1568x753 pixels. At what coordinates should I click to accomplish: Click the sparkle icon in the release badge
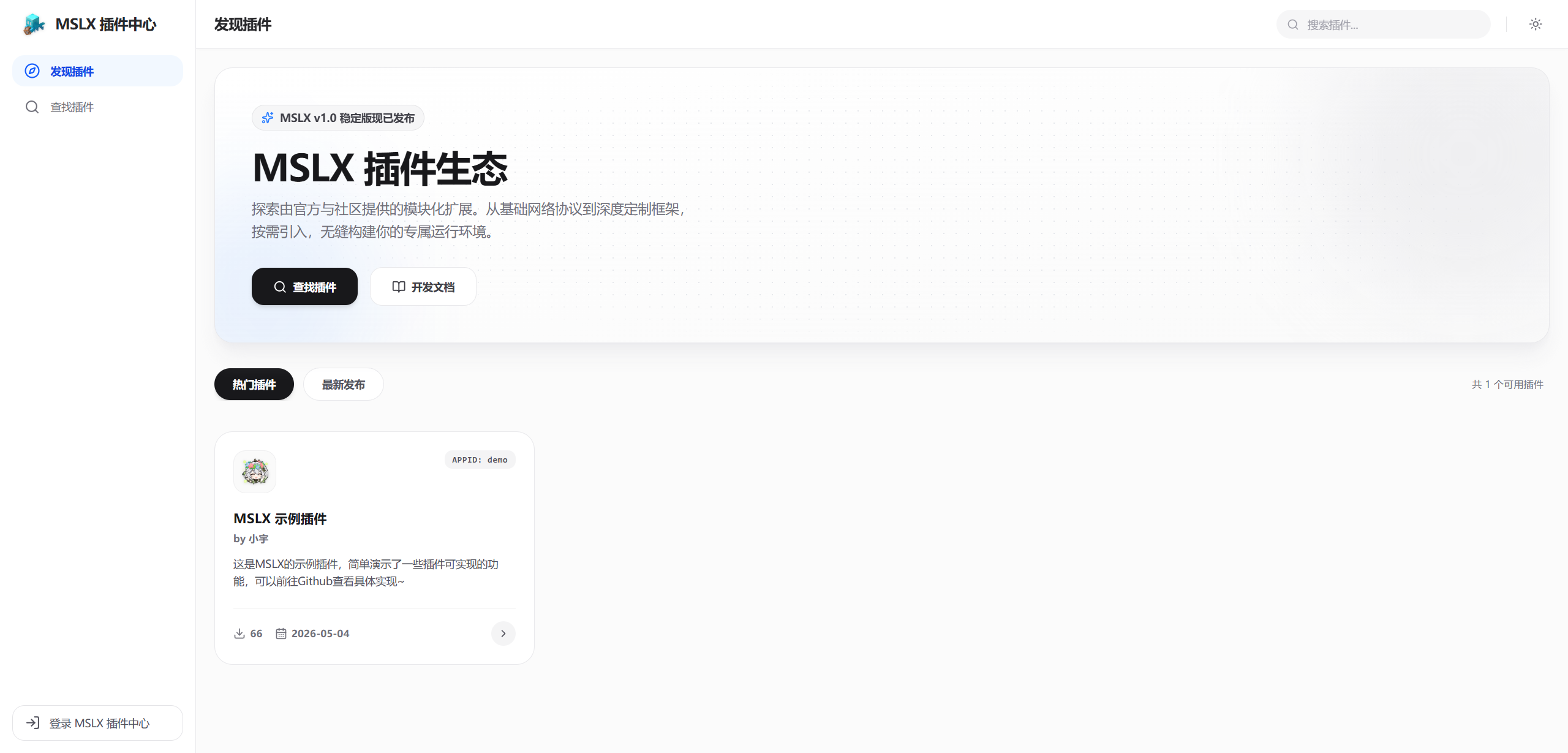(x=268, y=118)
